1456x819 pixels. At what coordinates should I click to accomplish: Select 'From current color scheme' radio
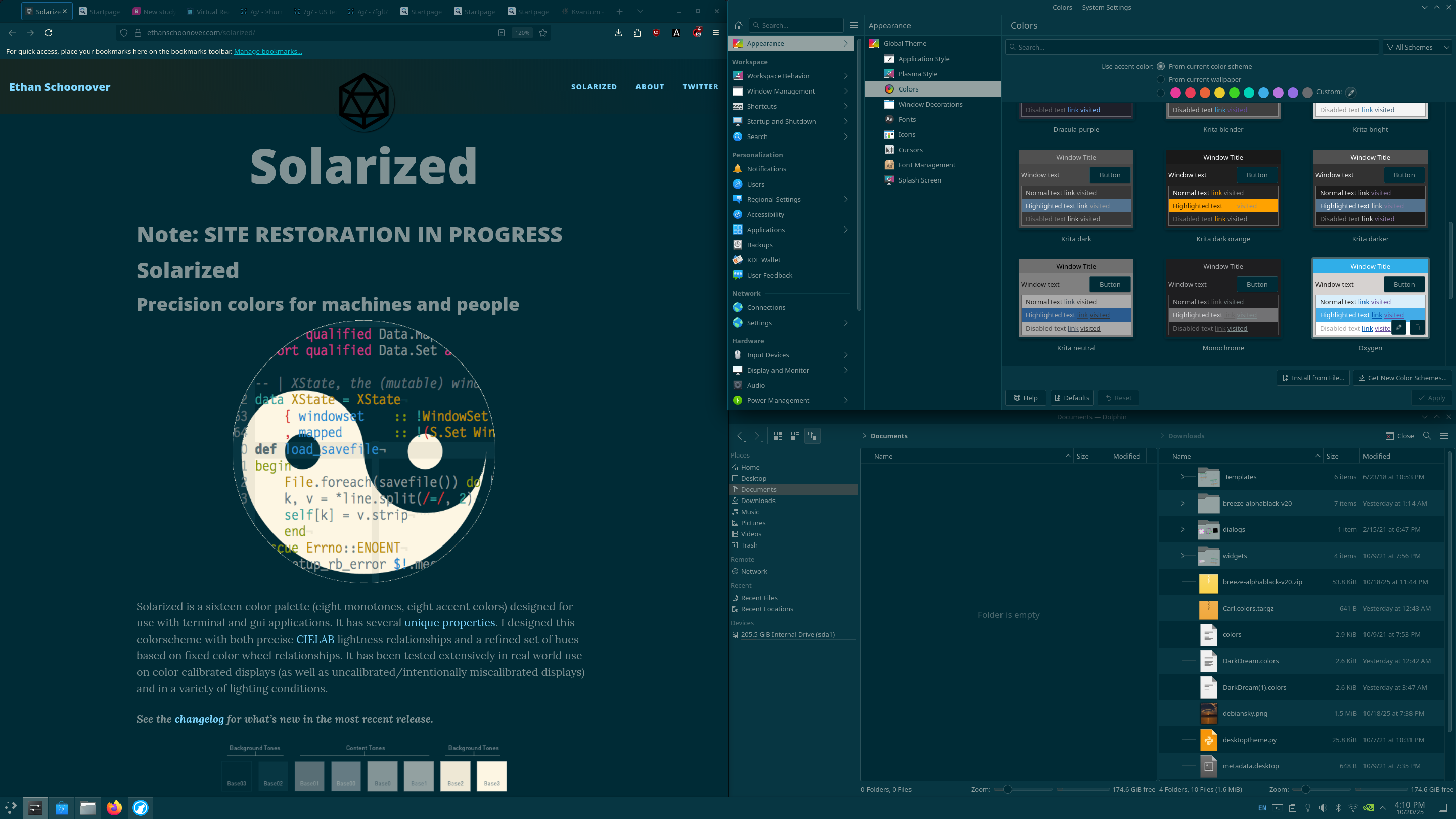point(1160,66)
